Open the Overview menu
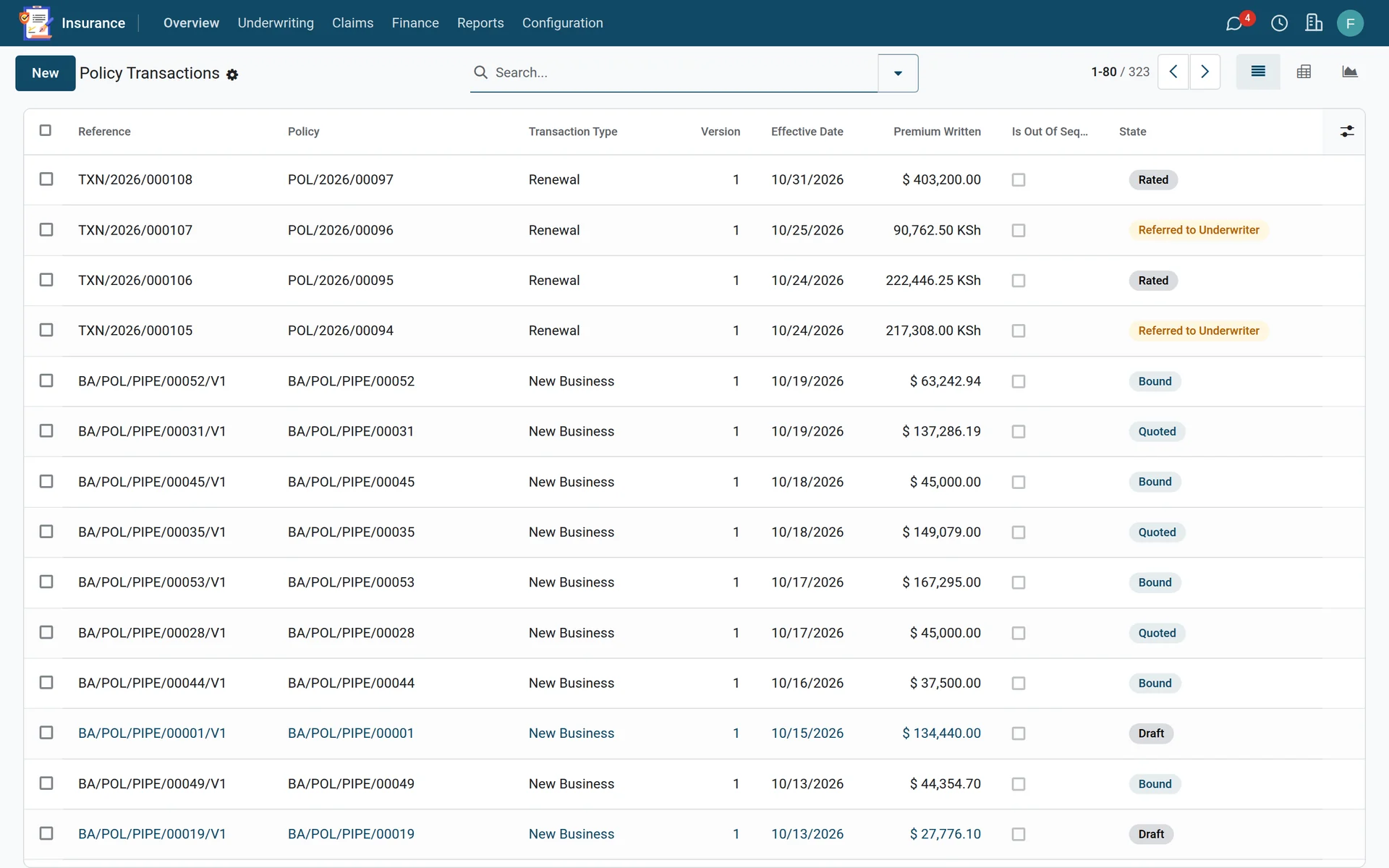Screen dimensions: 1389x868 pyautogui.click(x=191, y=23)
